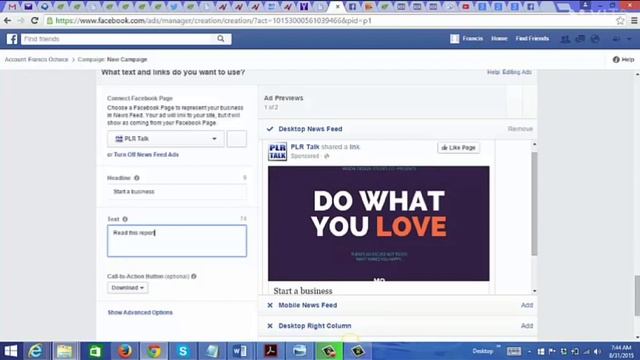Click the Do What You Love ad image

click(378, 223)
